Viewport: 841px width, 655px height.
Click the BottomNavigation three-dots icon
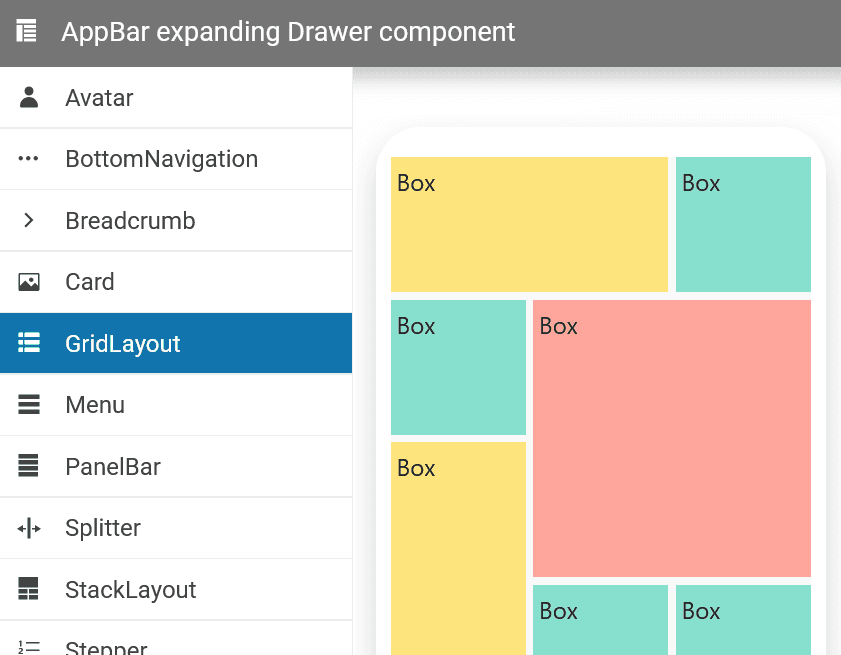tap(28, 158)
